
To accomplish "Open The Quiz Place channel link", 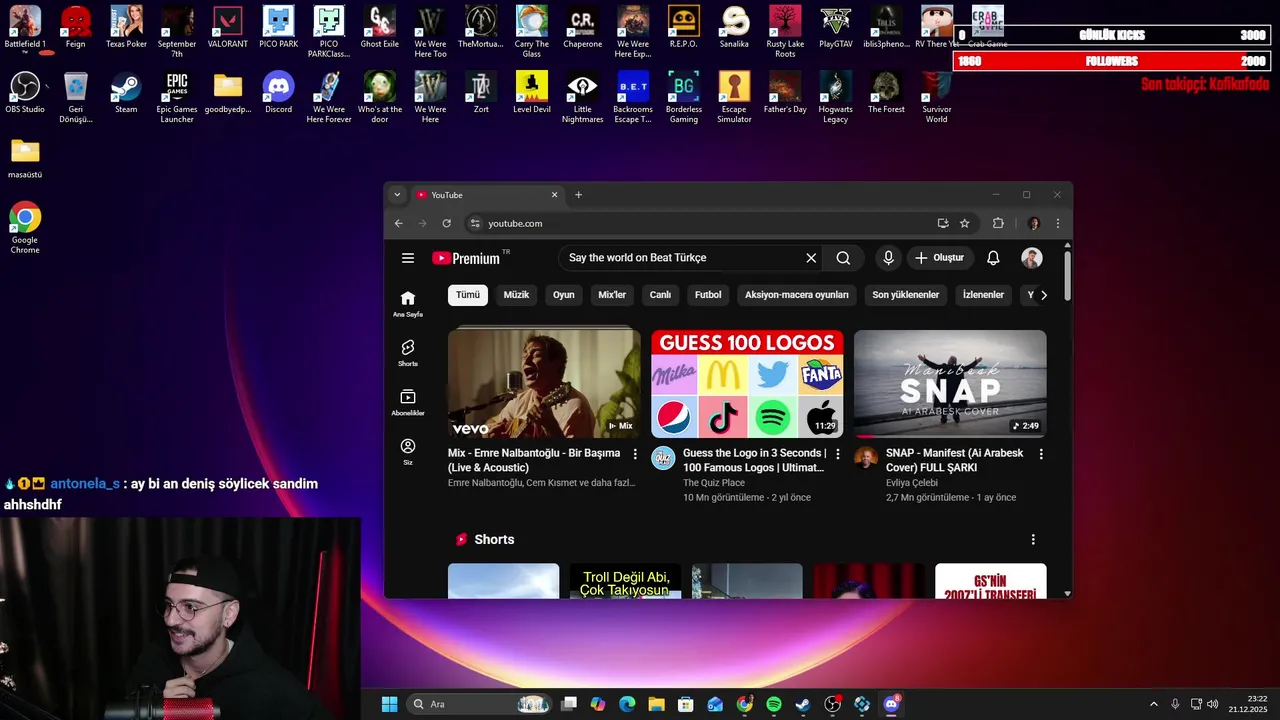I will tap(714, 483).
